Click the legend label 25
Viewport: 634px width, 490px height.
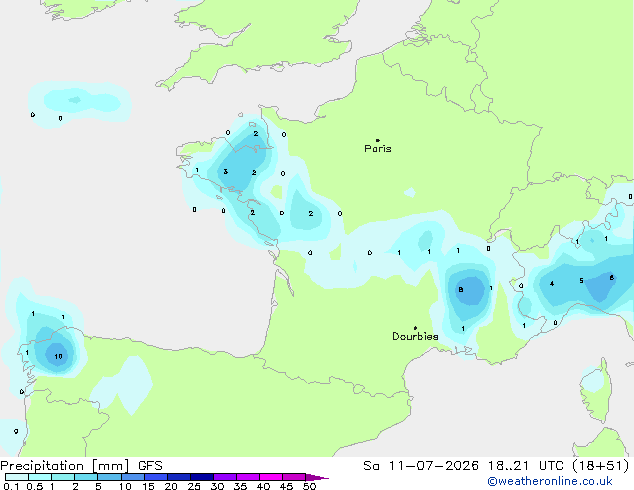click(x=194, y=486)
